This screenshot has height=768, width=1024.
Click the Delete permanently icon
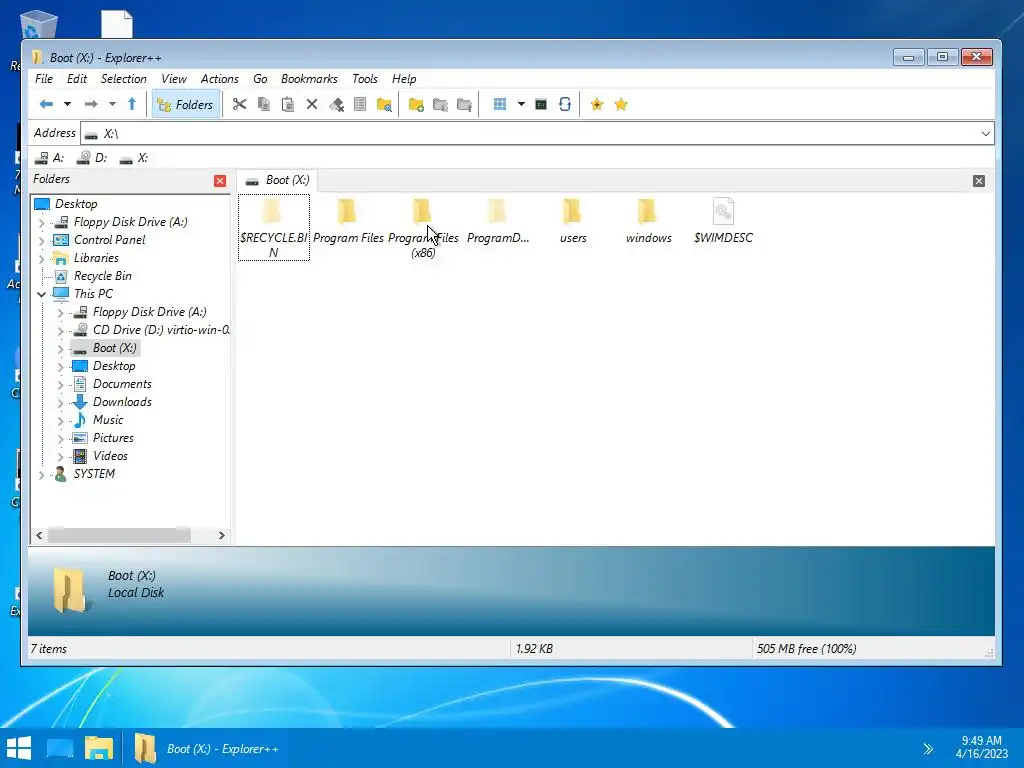pyautogui.click(x=336, y=104)
